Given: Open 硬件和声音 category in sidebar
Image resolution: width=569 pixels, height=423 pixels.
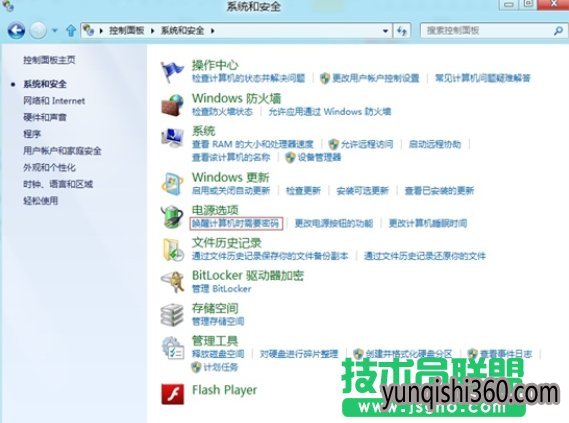Looking at the screenshot, I should [45, 117].
